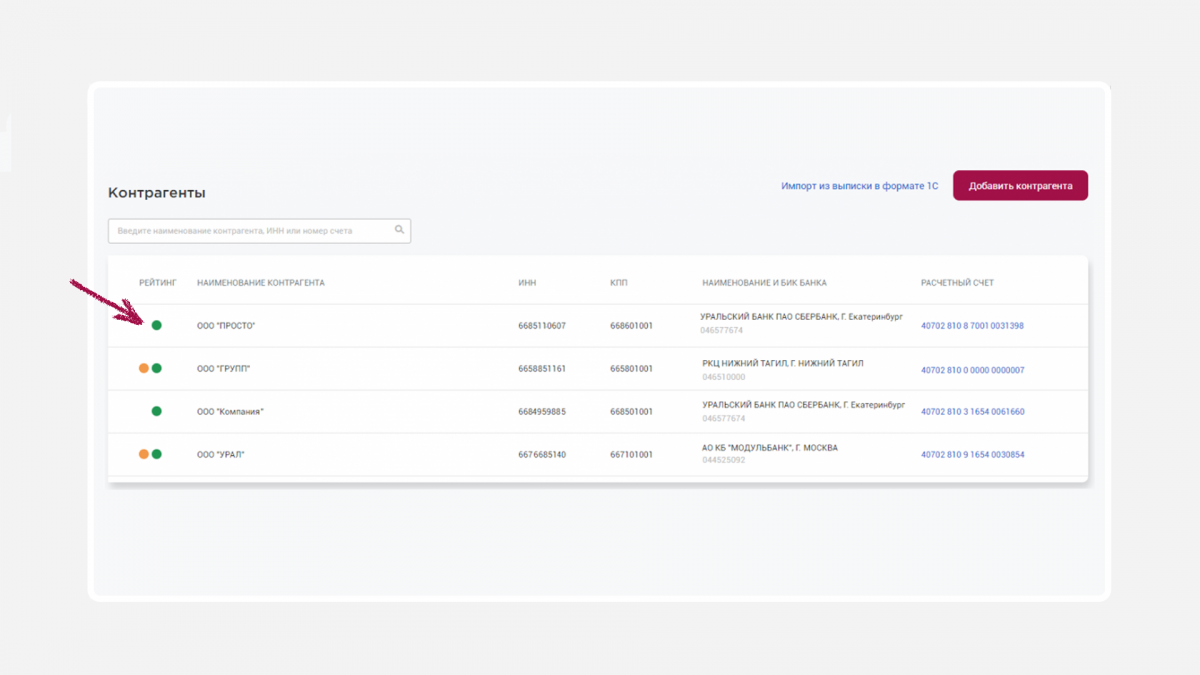Screen dimensions: 1200x675
Task: Click the "РЕЙТИНГ" column header
Action: point(158,283)
